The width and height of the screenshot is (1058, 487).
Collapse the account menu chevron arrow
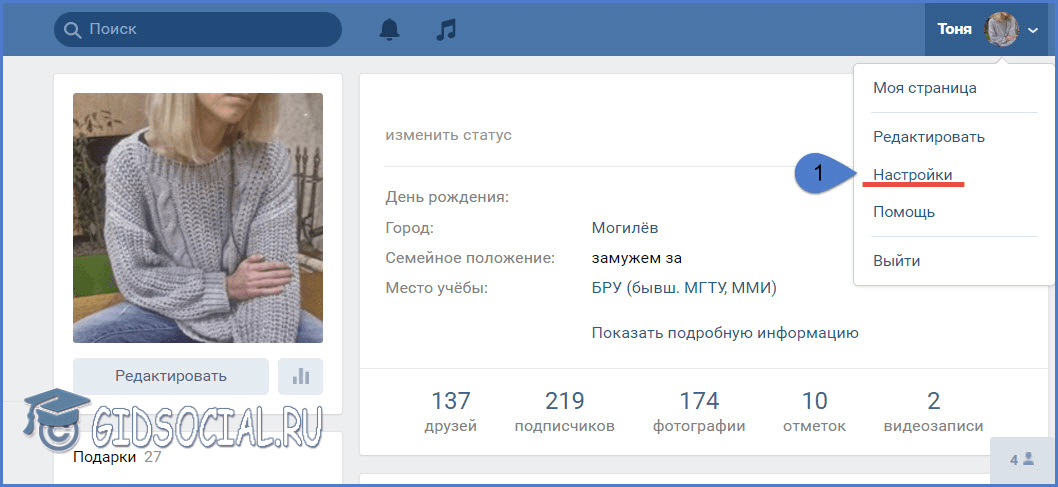1033,31
